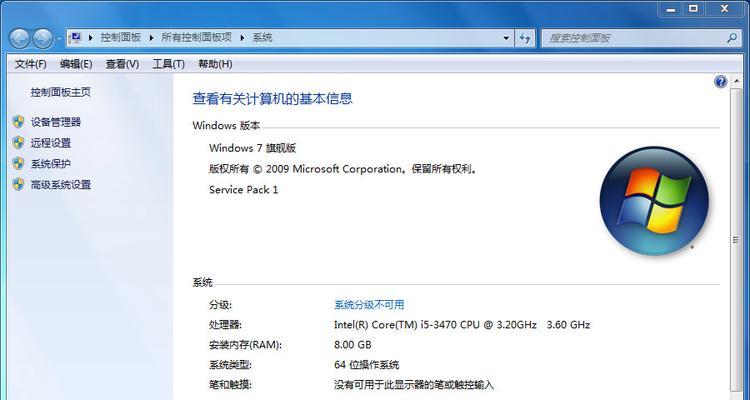
Task: Expand arrow before 系统 breadcrumb
Action: point(242,37)
